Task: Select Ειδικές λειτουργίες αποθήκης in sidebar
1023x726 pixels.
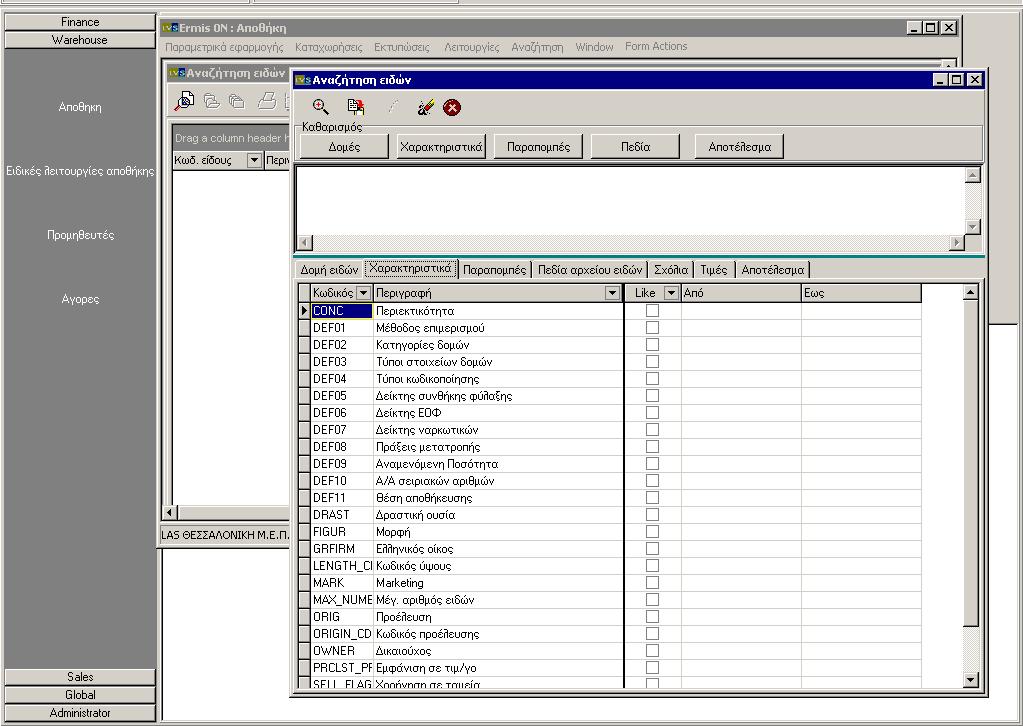Action: coord(80,171)
